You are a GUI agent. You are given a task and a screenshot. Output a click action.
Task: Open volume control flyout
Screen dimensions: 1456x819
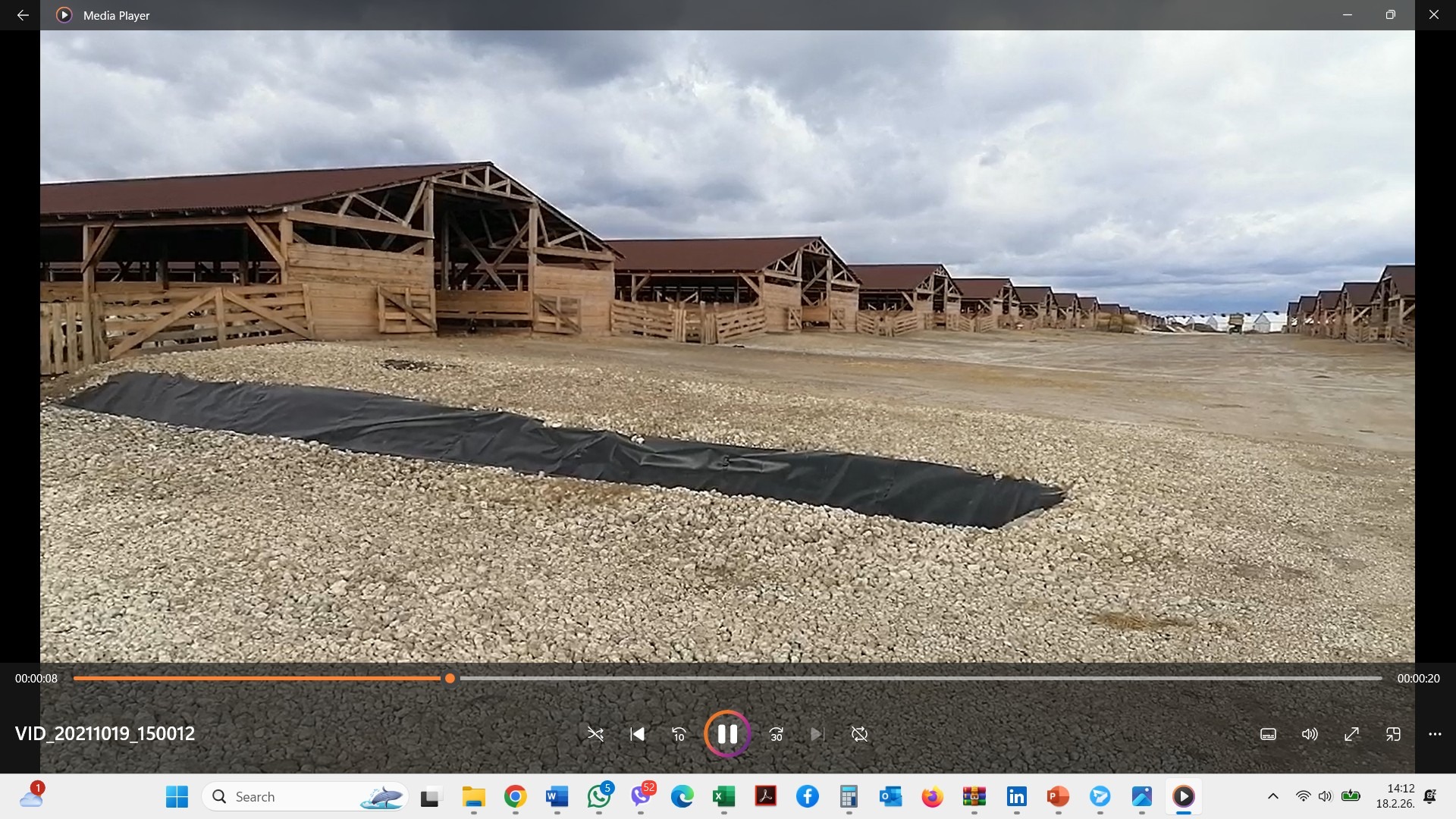pos(1310,734)
